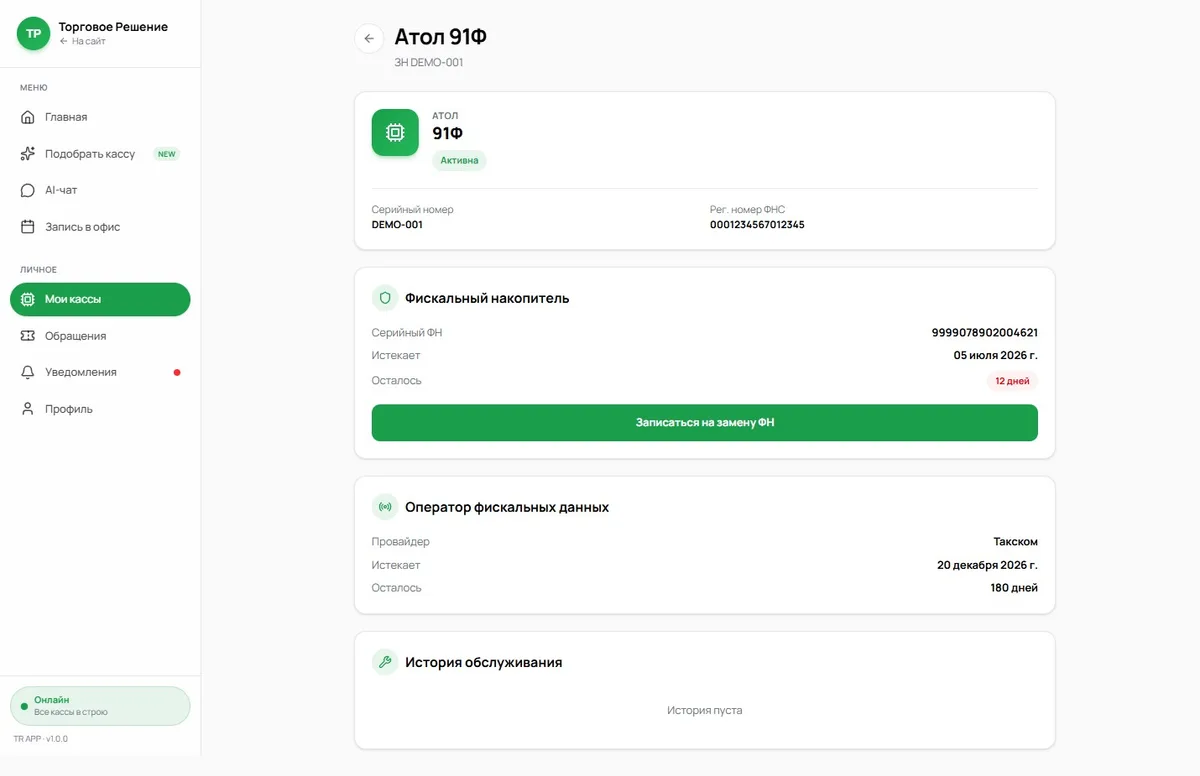Click the calendar icon for Запись в офис
Image resolution: width=1200 pixels, height=776 pixels.
click(x=28, y=227)
